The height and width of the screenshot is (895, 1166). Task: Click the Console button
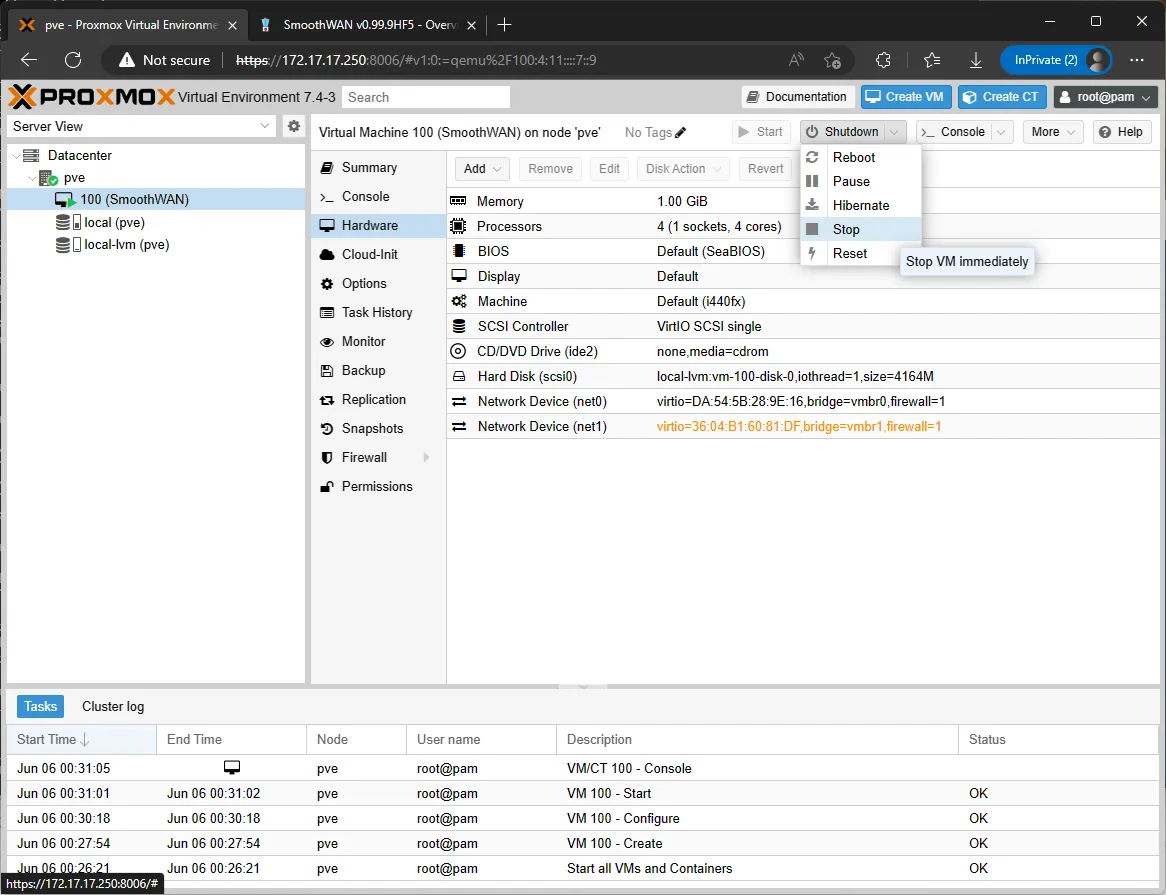pyautogui.click(x=954, y=132)
